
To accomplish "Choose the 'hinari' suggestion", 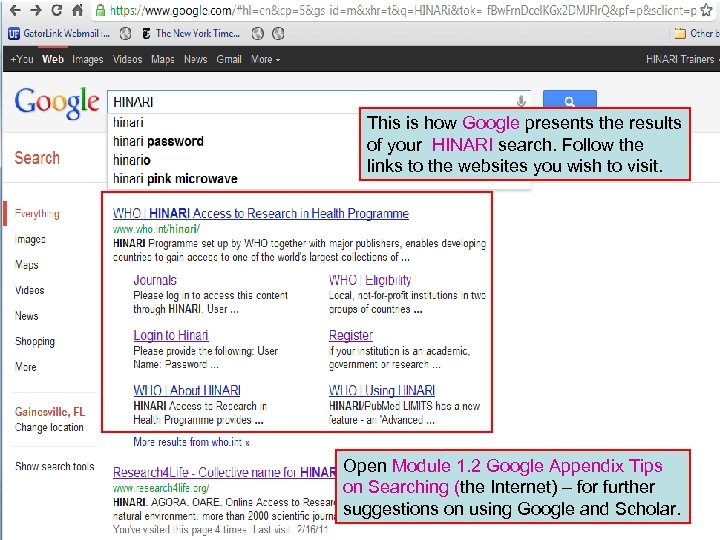I will pyautogui.click(x=128, y=123).
